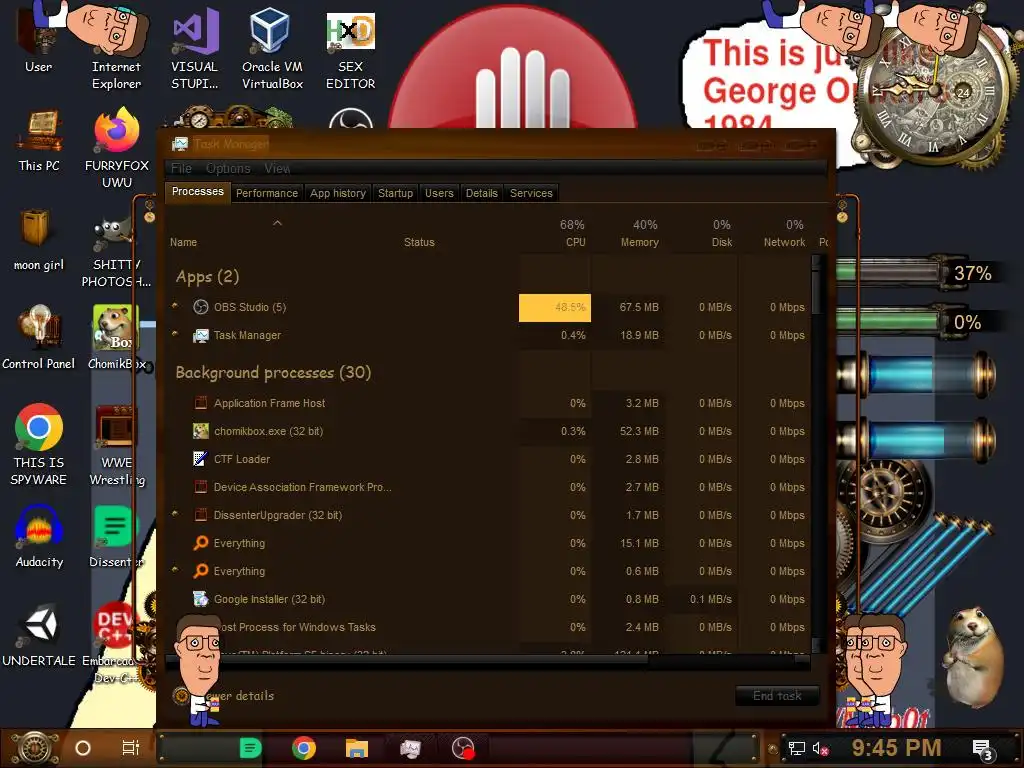Expand DissenterUpgrader (32 bit) row
This screenshot has width=1024, height=768.
coord(174,513)
